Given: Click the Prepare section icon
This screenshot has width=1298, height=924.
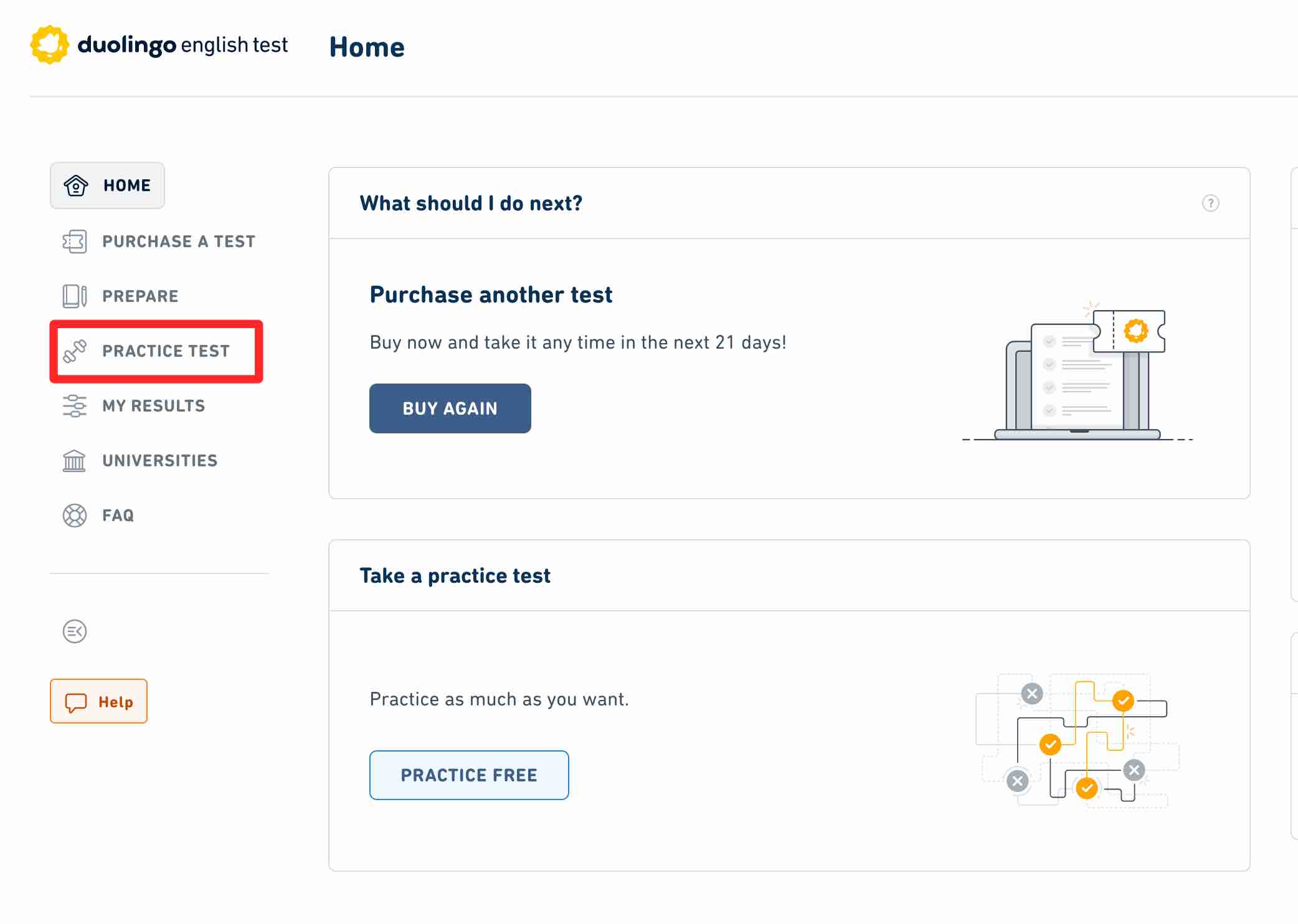Looking at the screenshot, I should point(75,295).
